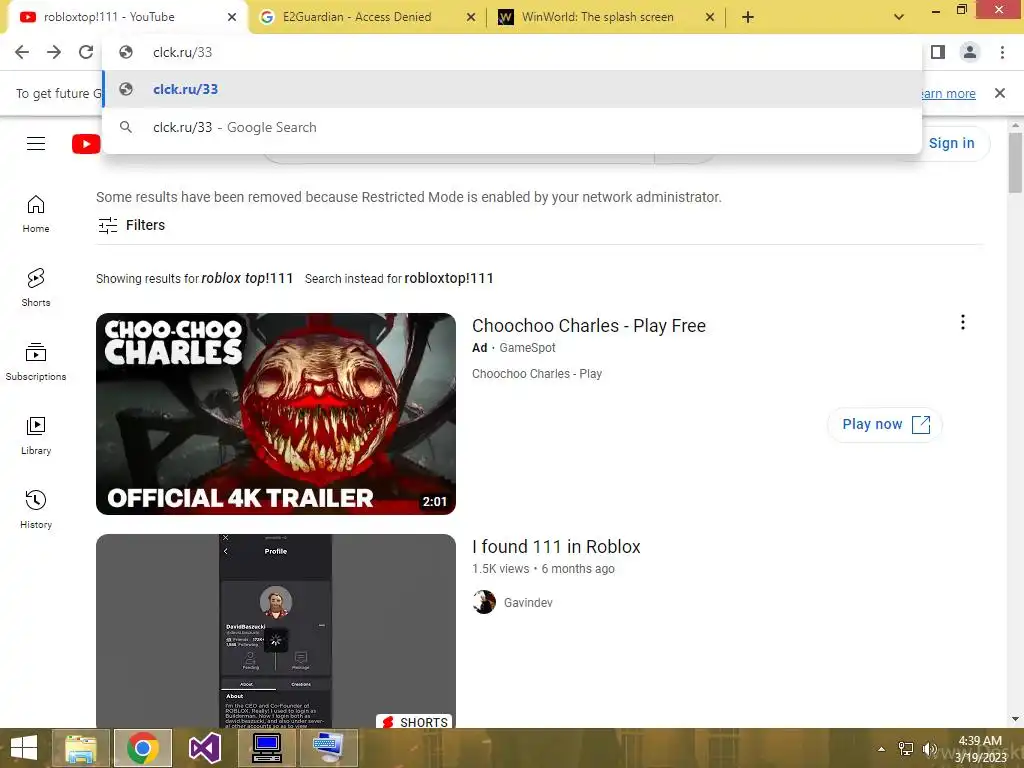
Task: Select the clck.ru/33 URL suggestion
Action: (512, 89)
